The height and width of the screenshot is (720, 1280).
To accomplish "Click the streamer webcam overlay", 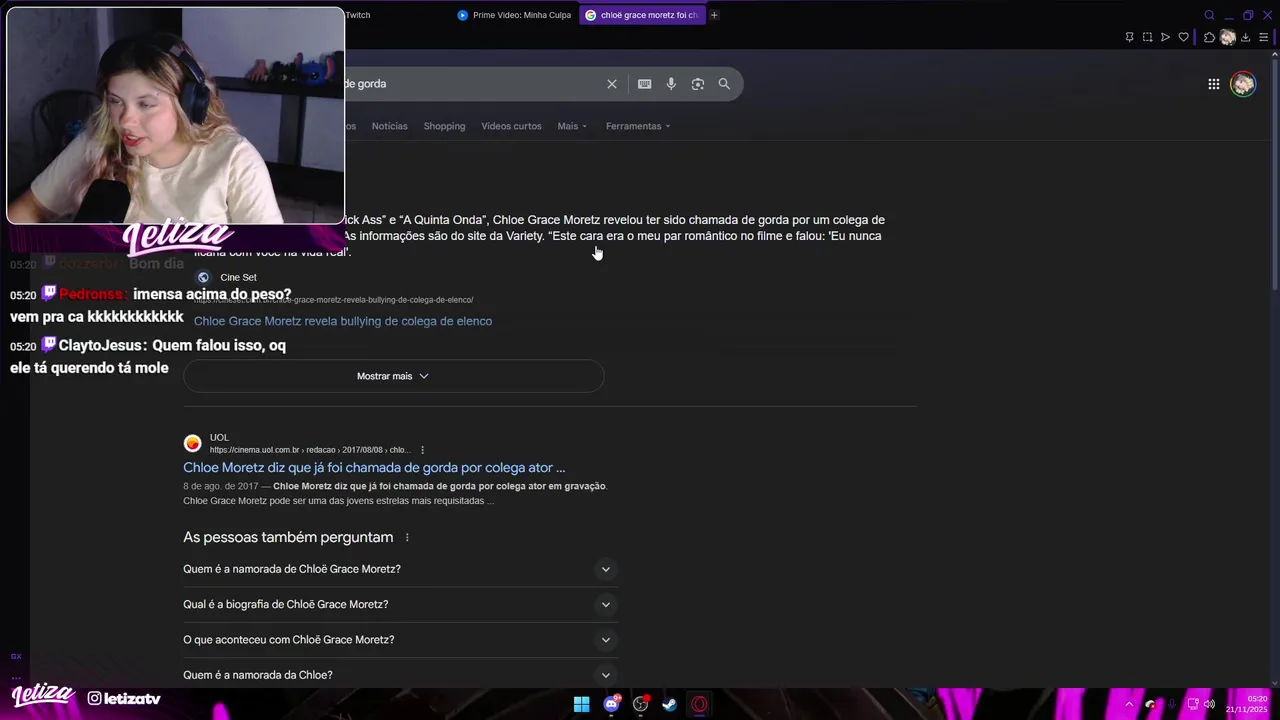I will pyautogui.click(x=175, y=115).
